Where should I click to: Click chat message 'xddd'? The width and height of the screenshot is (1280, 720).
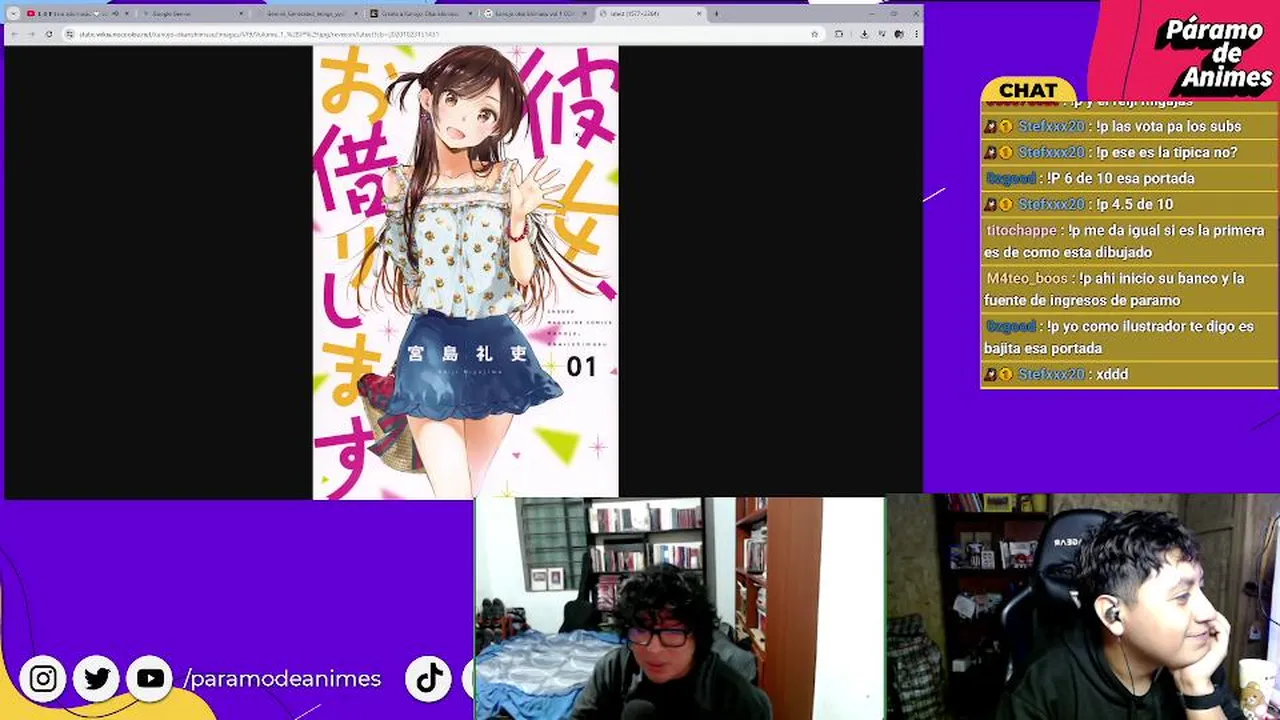[x=1112, y=374]
